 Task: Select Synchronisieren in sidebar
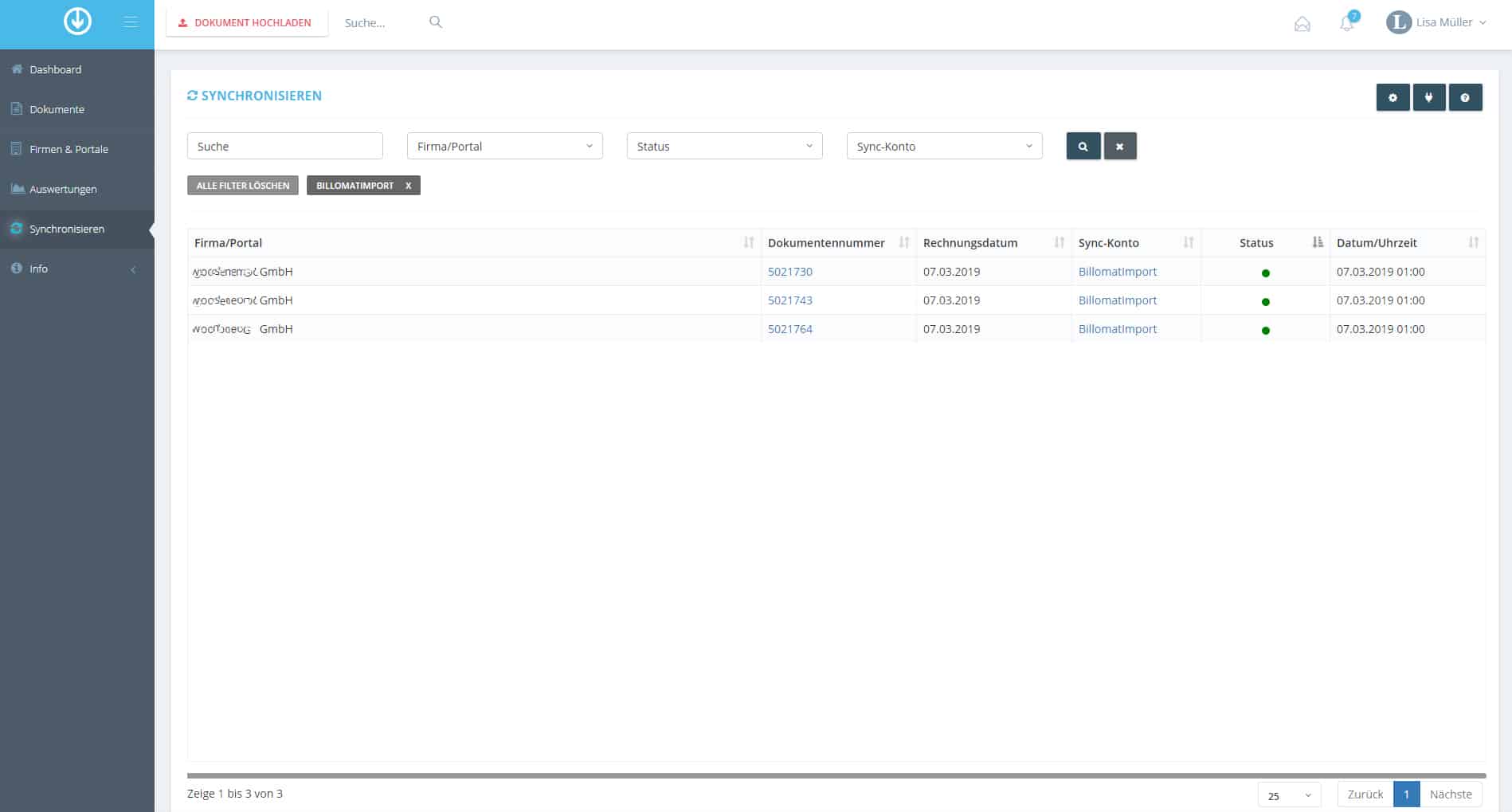[x=77, y=229]
